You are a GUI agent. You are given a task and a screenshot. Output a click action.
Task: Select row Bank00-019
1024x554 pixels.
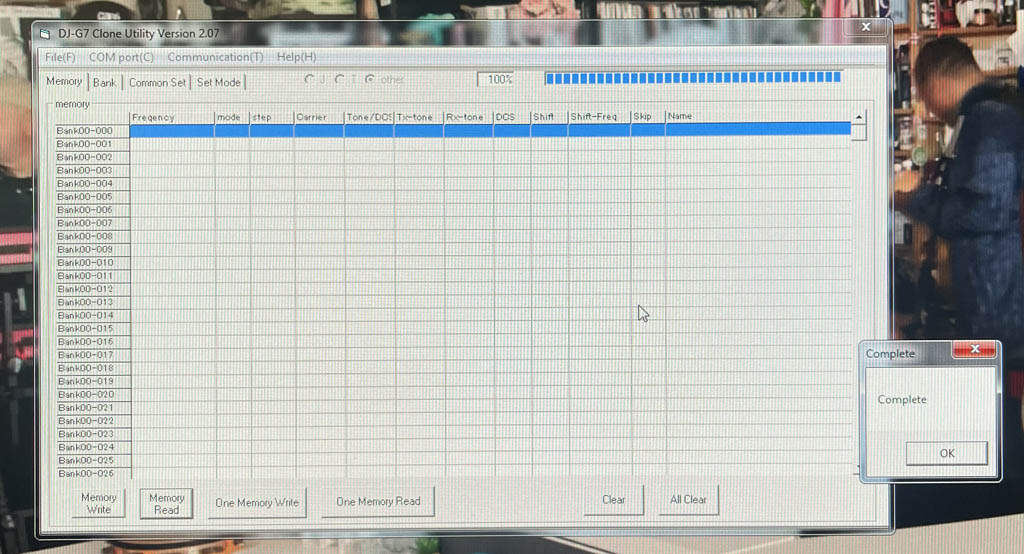94,381
